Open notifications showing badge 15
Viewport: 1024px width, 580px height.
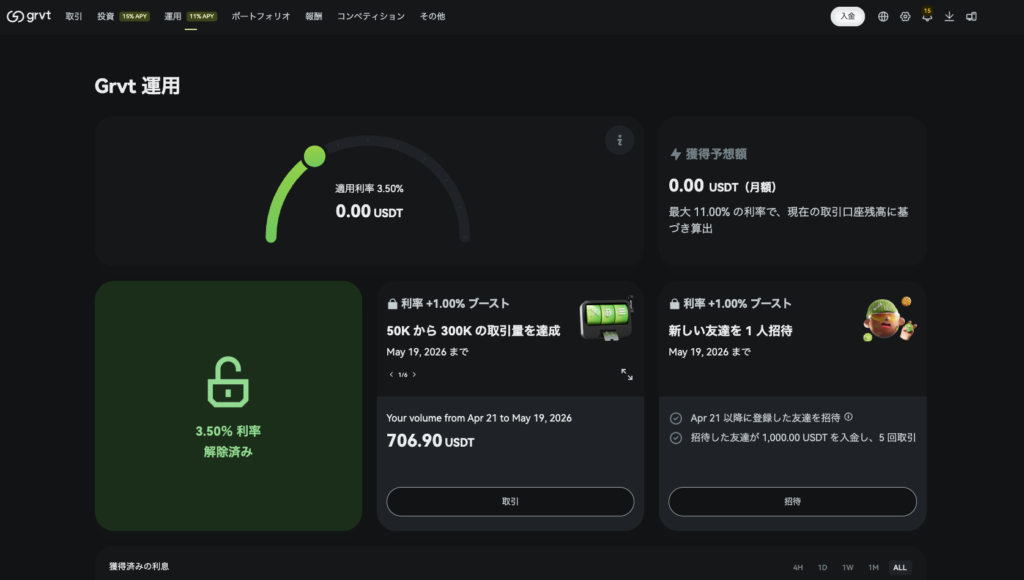click(x=927, y=17)
